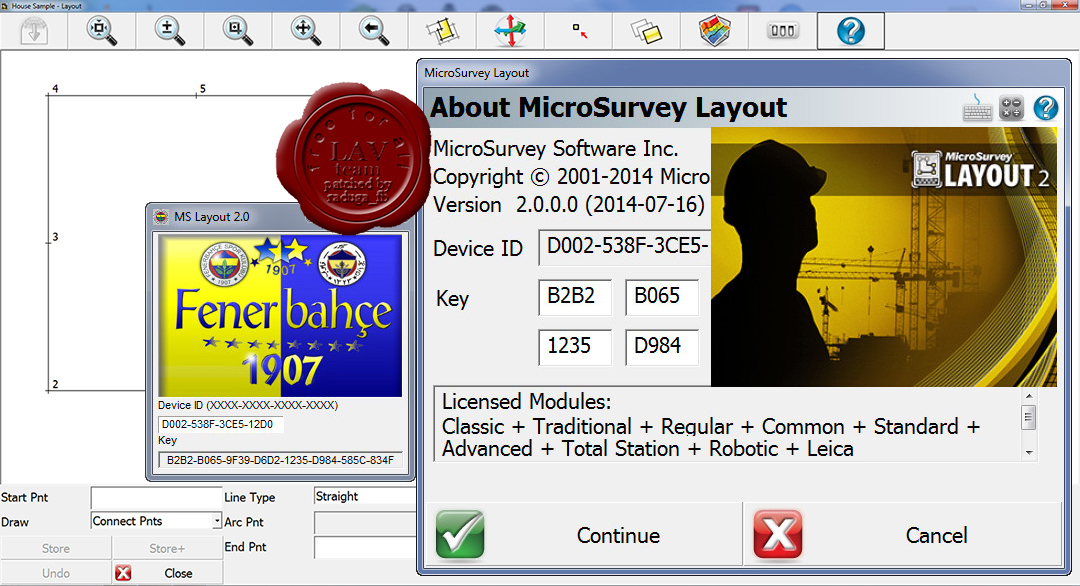Click the greyed download arrow toolbar icon
This screenshot has width=1080, height=586.
(34, 30)
